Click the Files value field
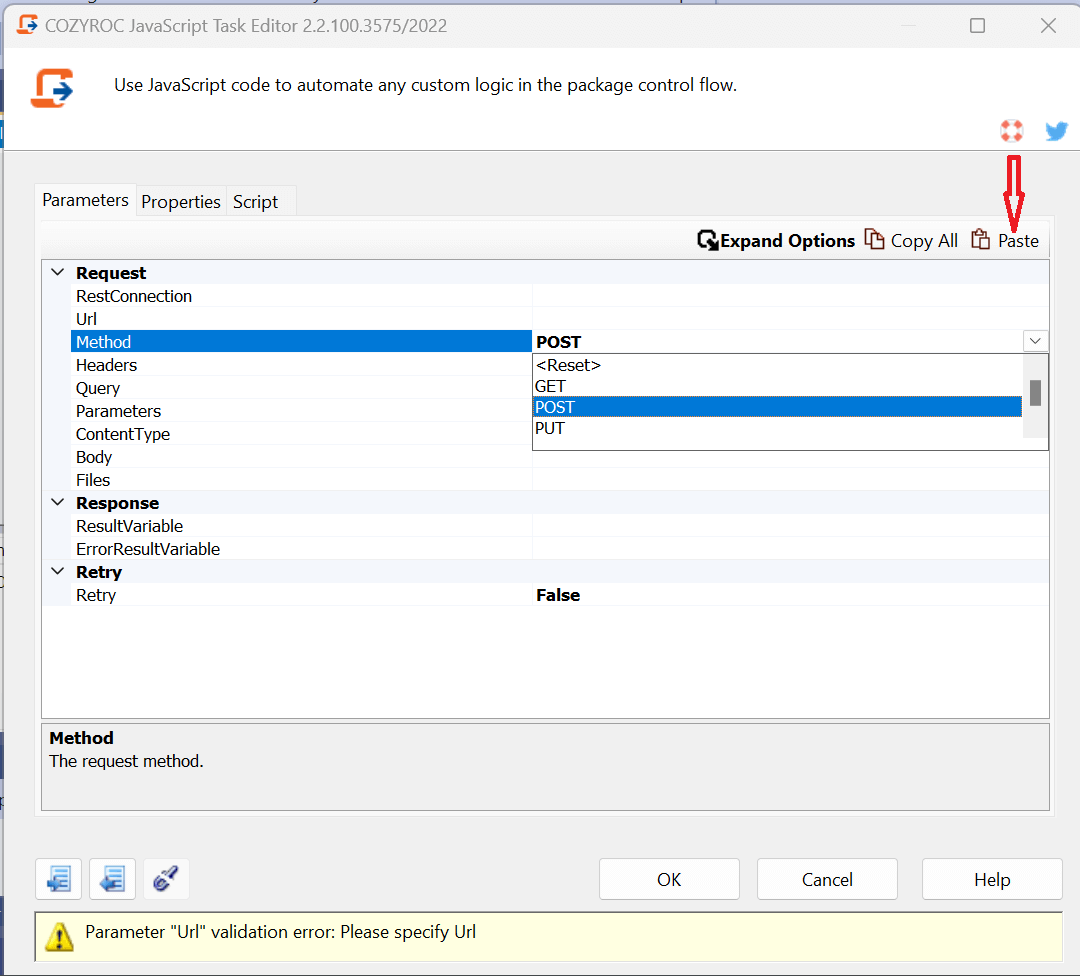Screen dimensions: 1080x976 pos(791,480)
